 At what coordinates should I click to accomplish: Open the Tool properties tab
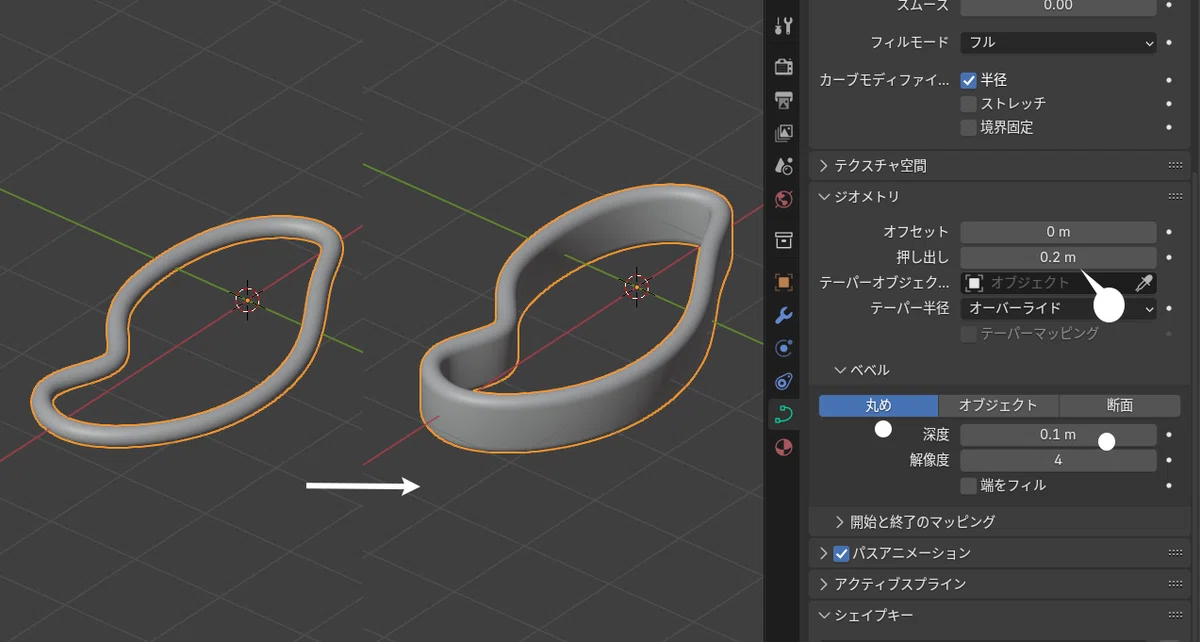tap(784, 26)
